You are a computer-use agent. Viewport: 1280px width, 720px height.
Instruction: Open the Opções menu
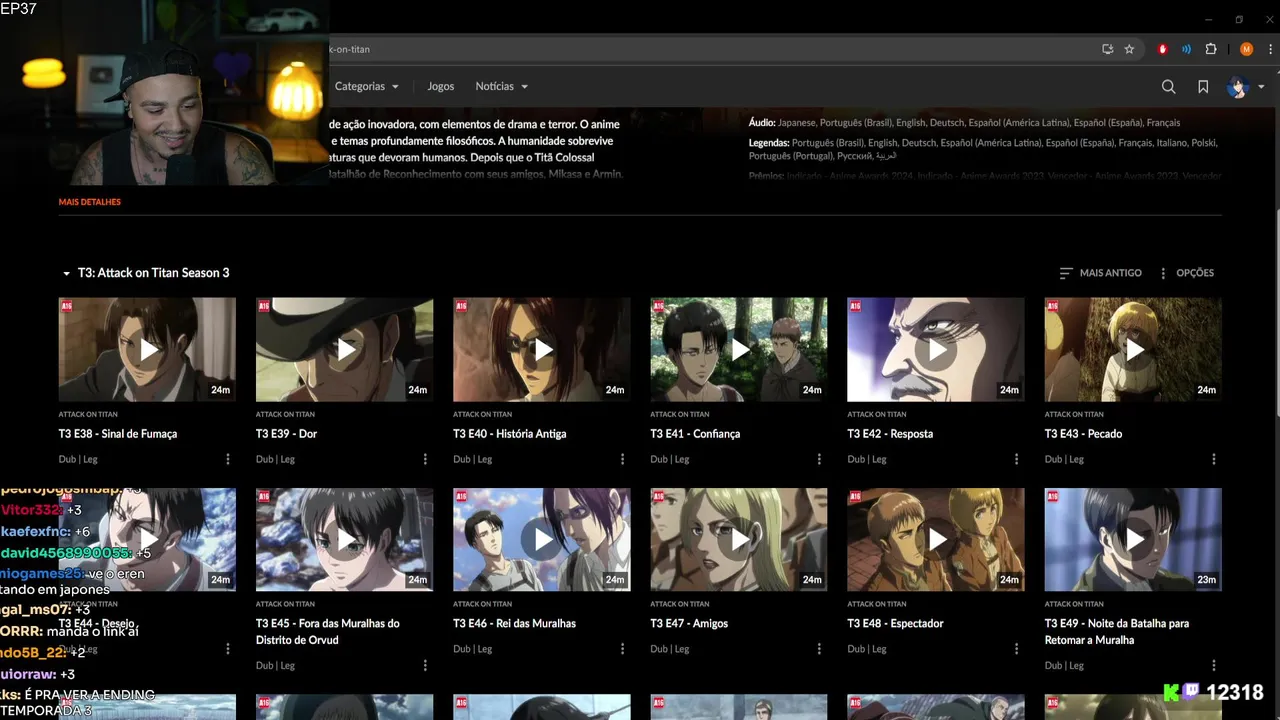tap(1186, 273)
